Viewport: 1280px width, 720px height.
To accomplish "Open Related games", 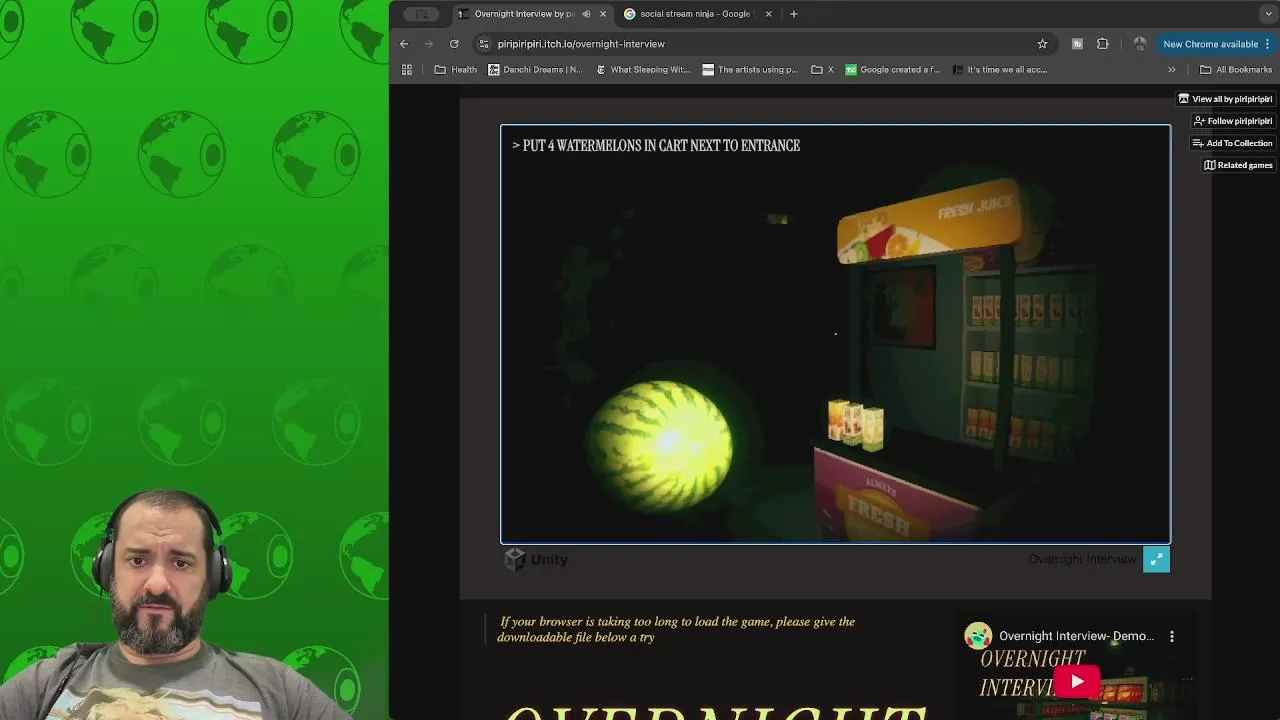I will coord(1238,165).
